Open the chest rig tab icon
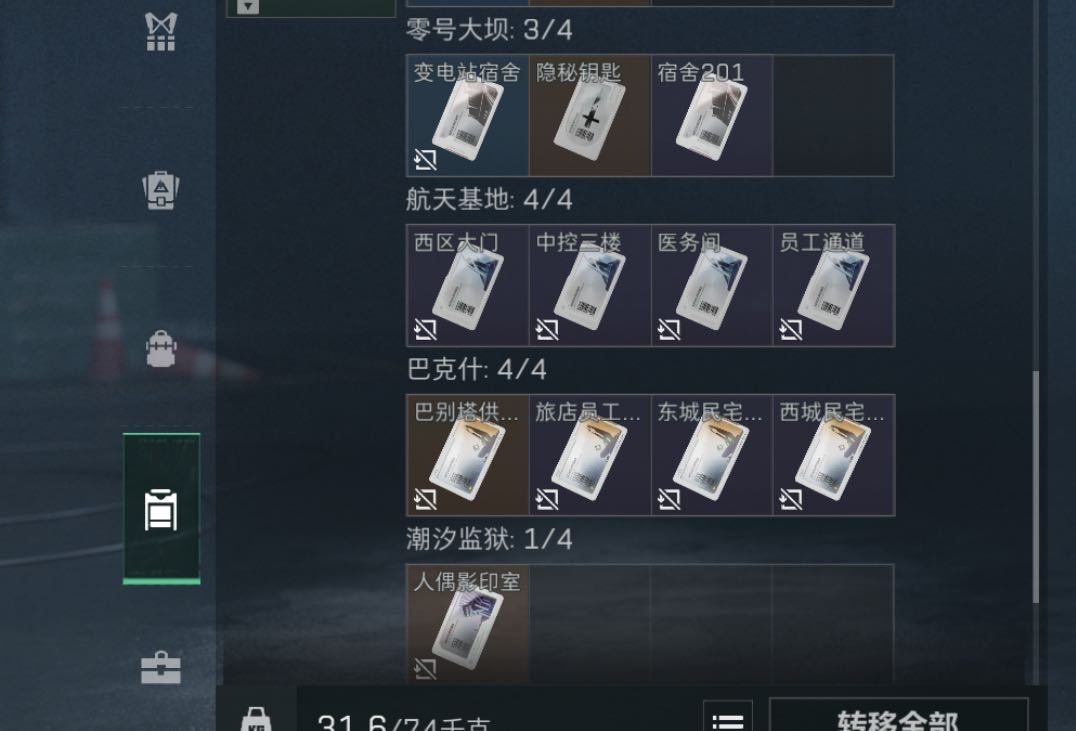1076x731 pixels. [x=161, y=32]
